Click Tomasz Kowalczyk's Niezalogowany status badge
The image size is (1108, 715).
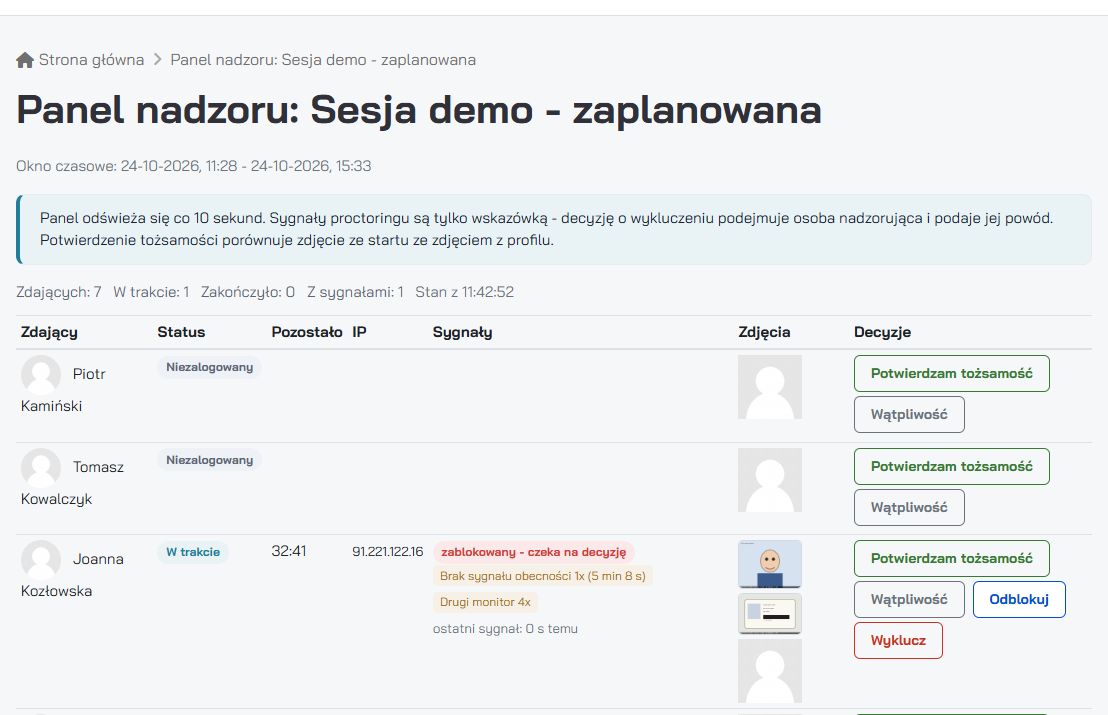(x=209, y=460)
